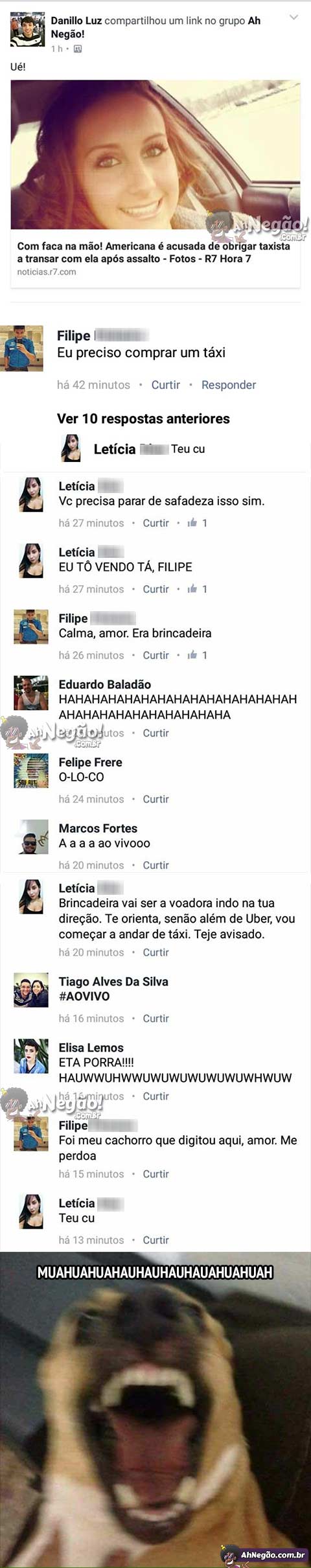311x1568 pixels.
Task: Click the thumbs-up icon on 'Vc precisa parar' comment
Action: (192, 522)
